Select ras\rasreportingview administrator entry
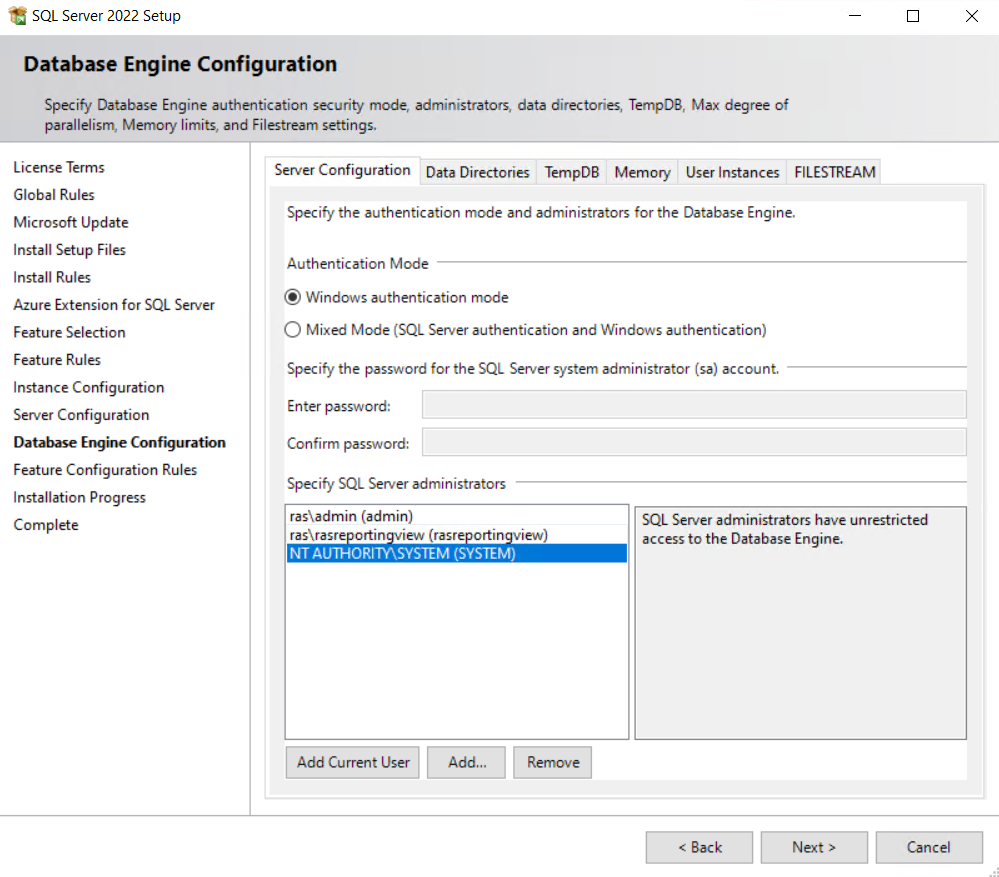999x877 pixels. pos(418,535)
